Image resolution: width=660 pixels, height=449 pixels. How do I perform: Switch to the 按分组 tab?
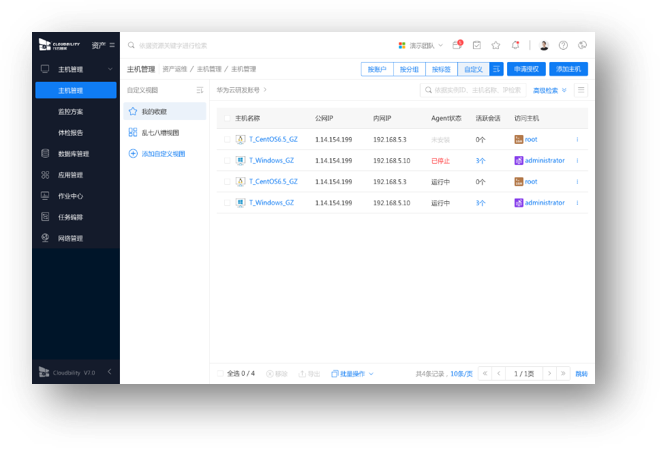(x=409, y=69)
